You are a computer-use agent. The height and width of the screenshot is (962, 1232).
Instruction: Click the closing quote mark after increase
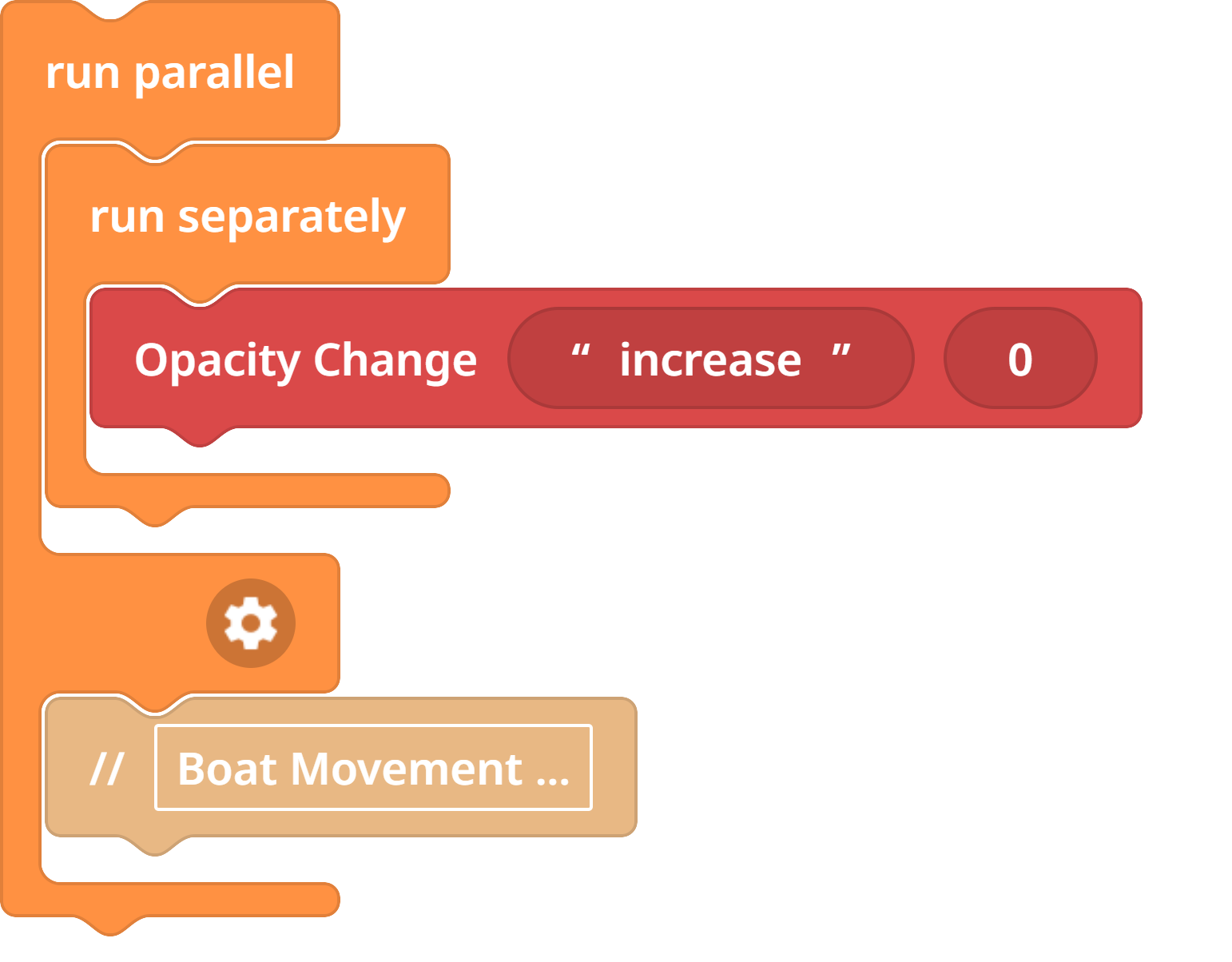coord(841,354)
